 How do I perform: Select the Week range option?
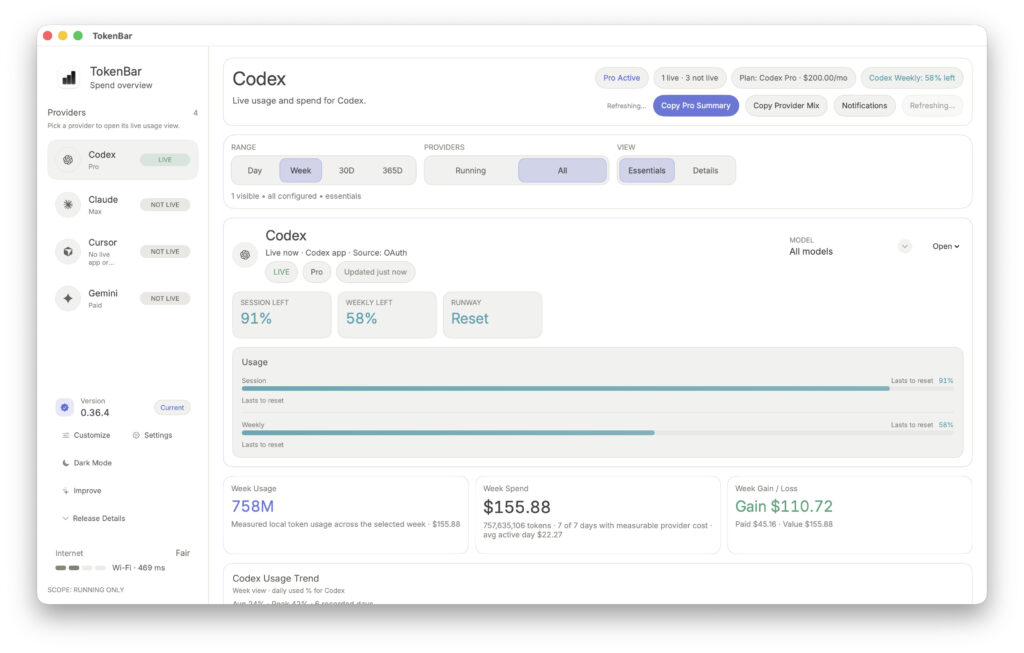pos(300,170)
